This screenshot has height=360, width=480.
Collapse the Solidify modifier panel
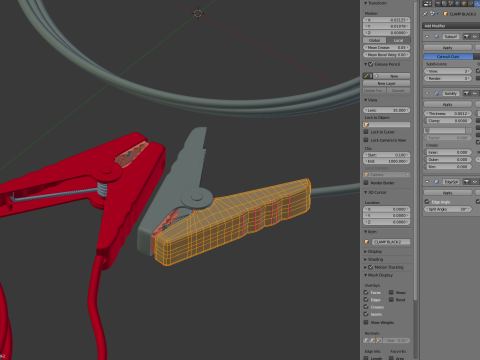pos(427,93)
